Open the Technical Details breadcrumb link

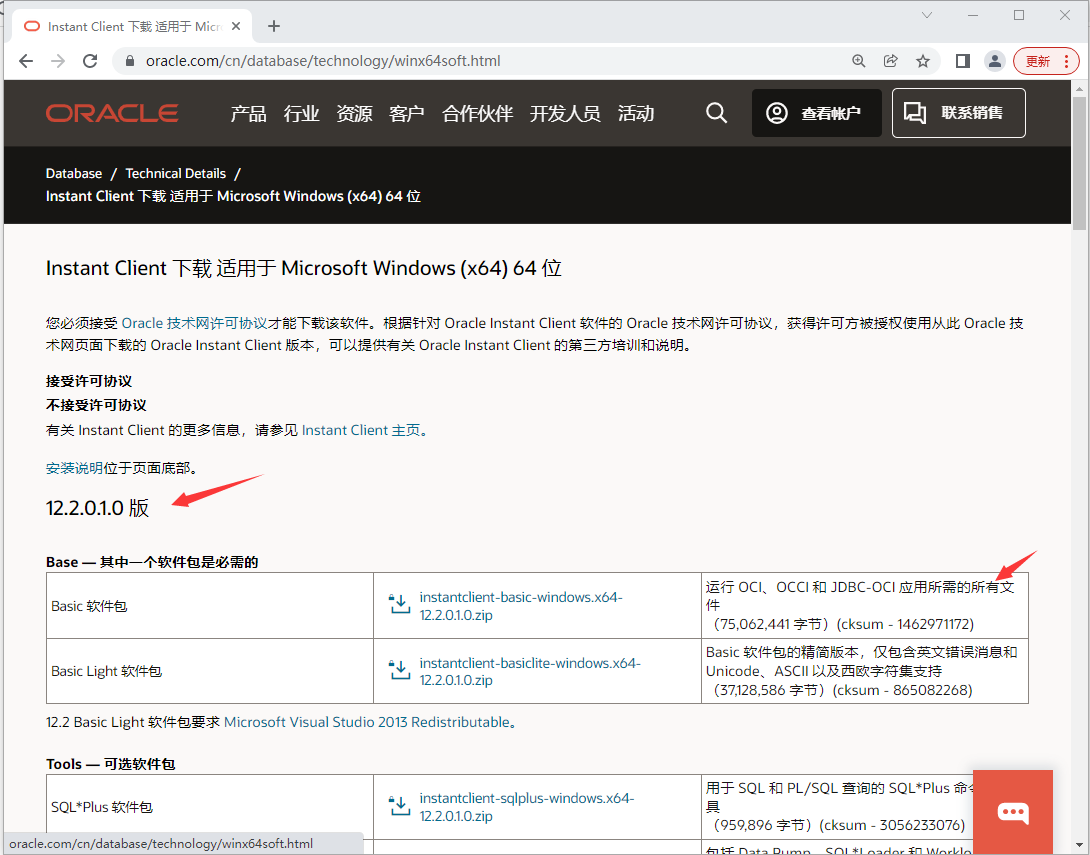175,173
